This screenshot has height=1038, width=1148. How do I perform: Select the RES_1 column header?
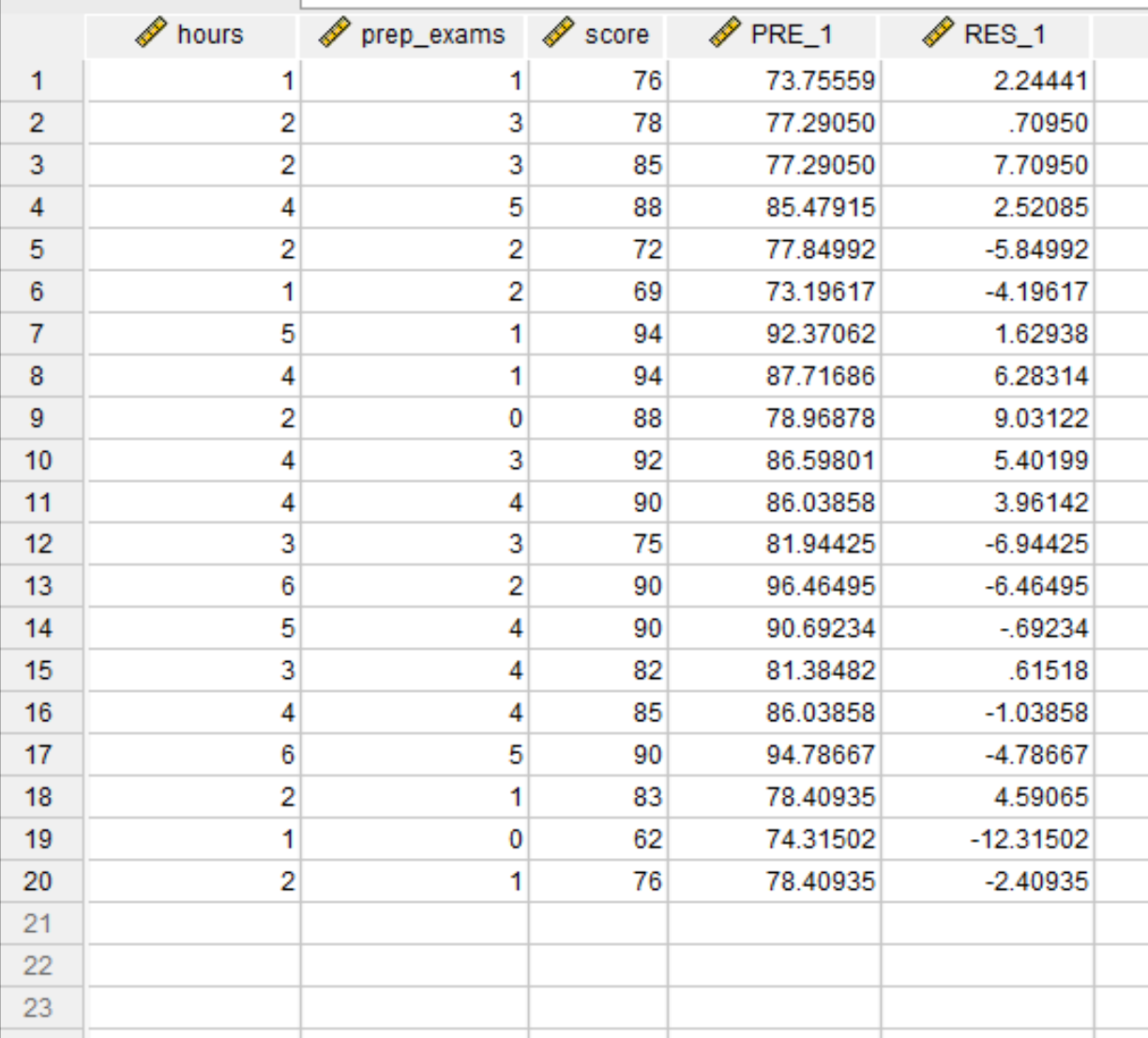point(987,36)
